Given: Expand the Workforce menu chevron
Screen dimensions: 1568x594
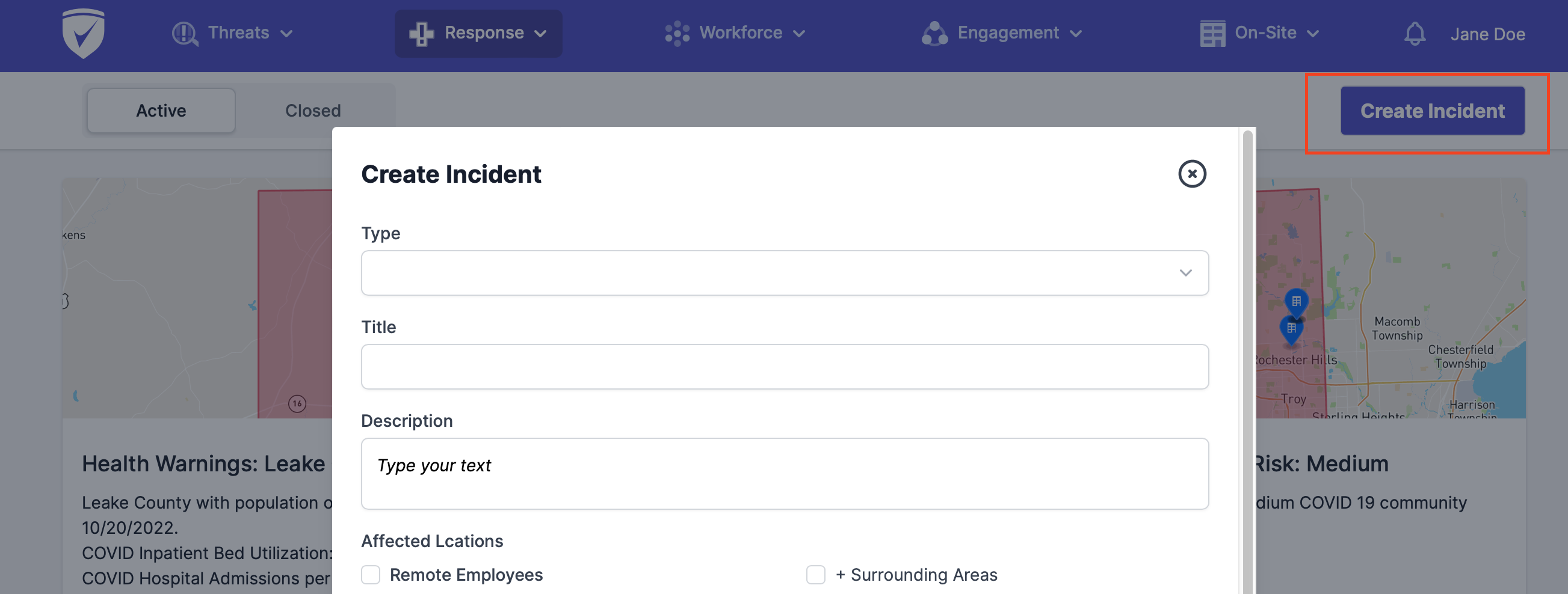Looking at the screenshot, I should pos(799,34).
